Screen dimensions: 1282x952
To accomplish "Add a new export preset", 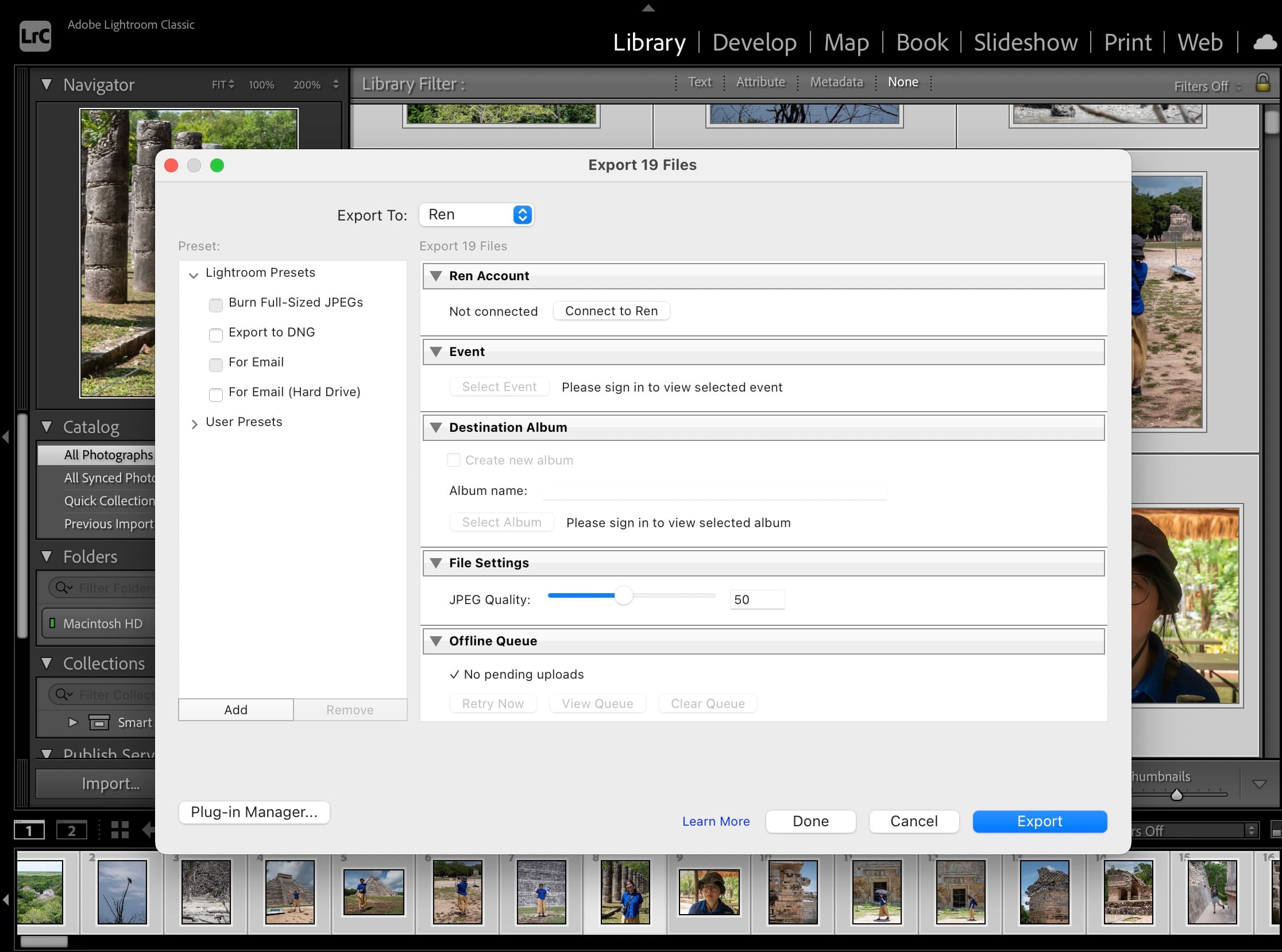I will tap(235, 709).
